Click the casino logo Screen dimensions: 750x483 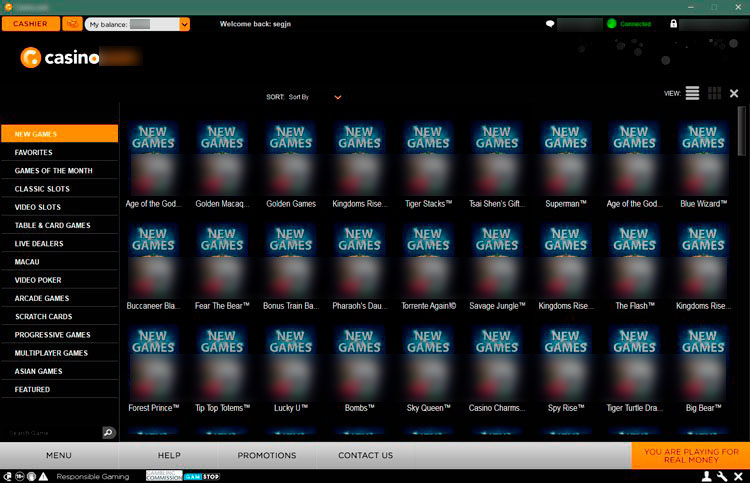[x=60, y=57]
